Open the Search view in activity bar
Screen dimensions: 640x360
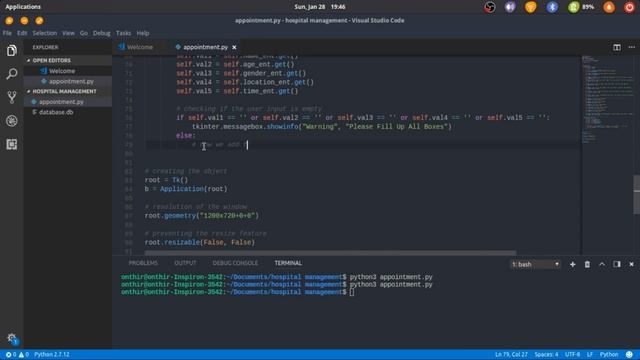tap(11, 74)
